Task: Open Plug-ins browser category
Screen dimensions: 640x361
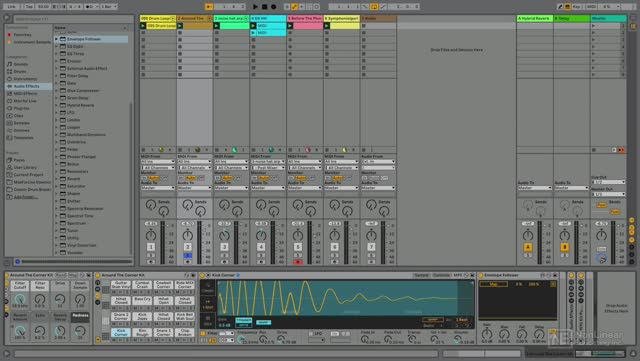Action: (x=21, y=108)
